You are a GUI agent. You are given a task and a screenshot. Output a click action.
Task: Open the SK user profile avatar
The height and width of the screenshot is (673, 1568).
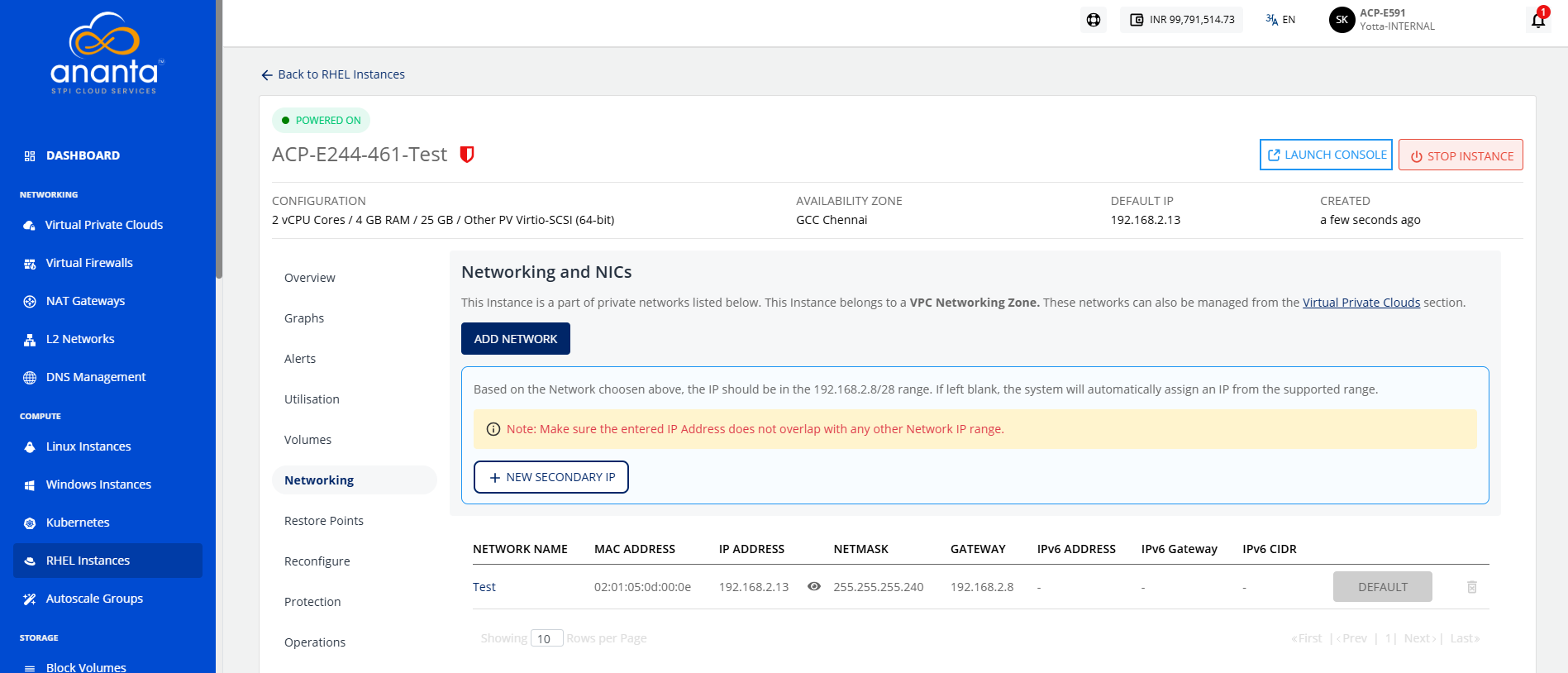coord(1342,20)
